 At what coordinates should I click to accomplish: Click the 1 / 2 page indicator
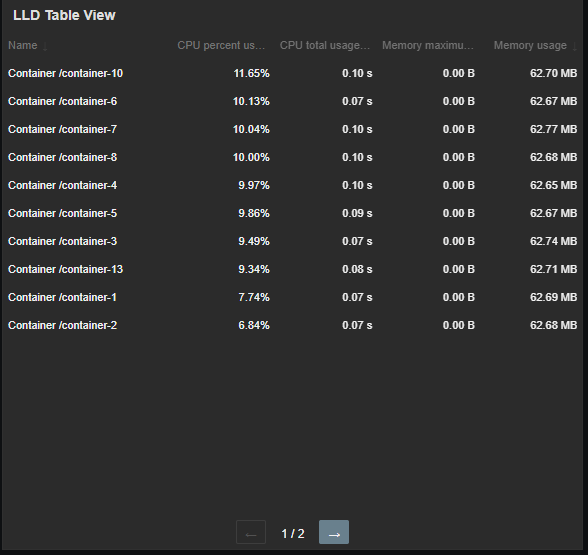click(x=293, y=533)
